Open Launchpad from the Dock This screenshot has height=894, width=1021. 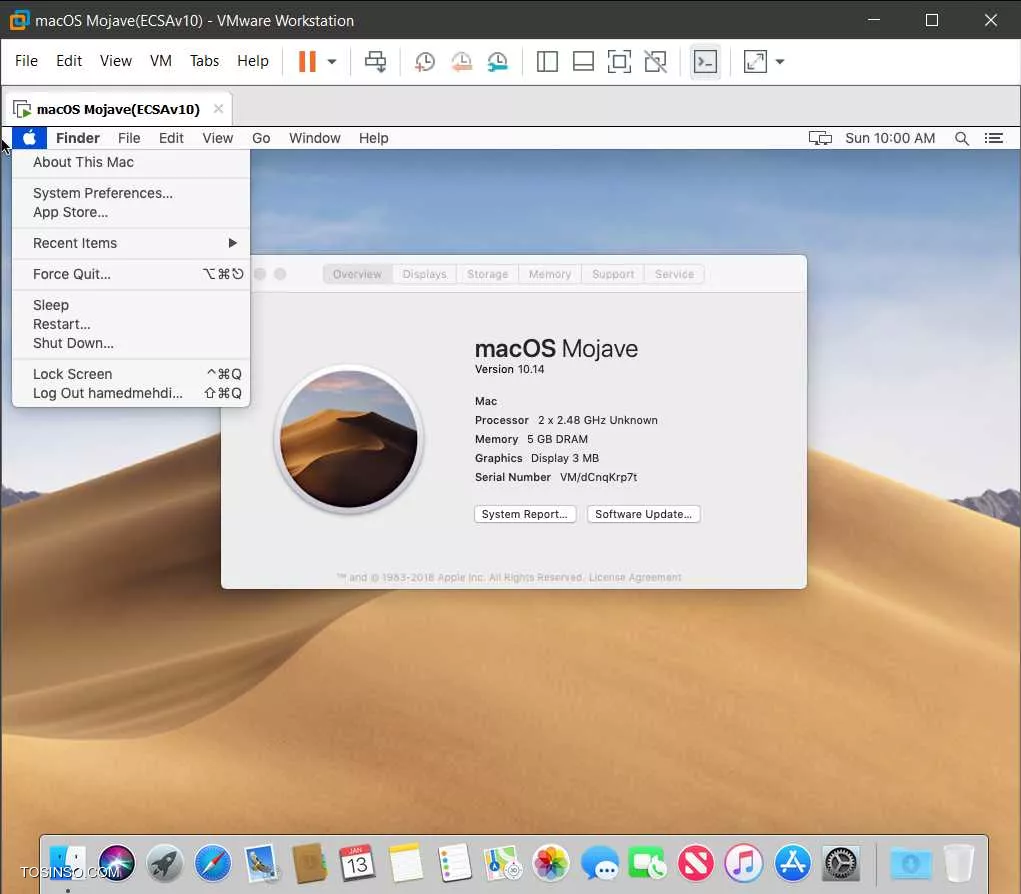point(165,863)
